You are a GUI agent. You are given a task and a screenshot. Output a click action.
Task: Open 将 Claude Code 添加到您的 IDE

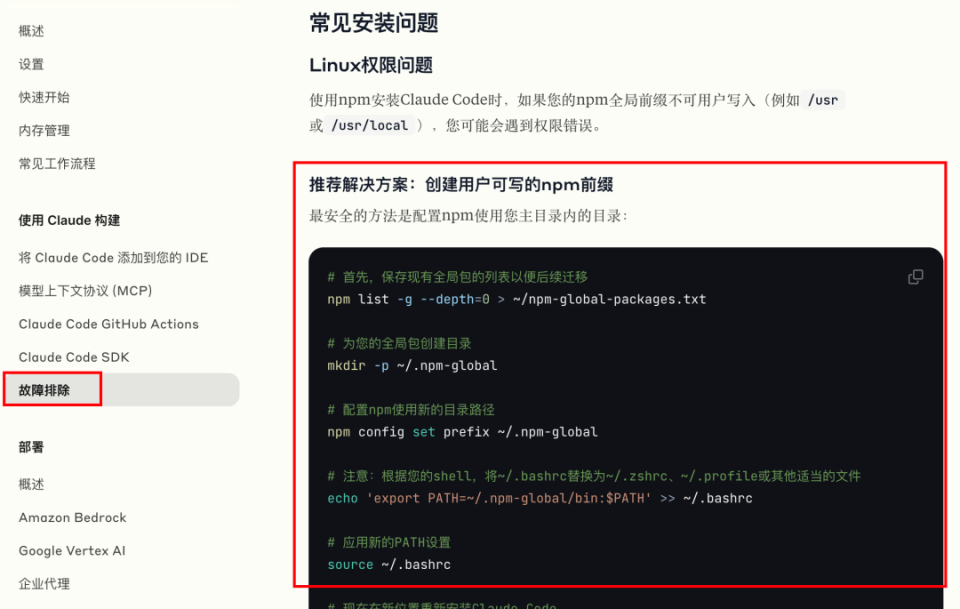tap(113, 258)
